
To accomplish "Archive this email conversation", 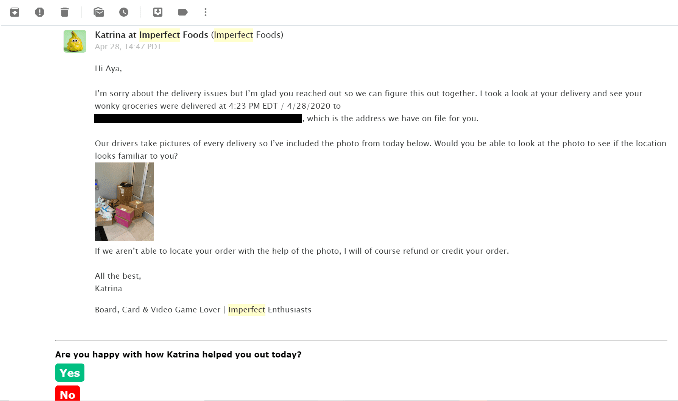I will (14, 12).
